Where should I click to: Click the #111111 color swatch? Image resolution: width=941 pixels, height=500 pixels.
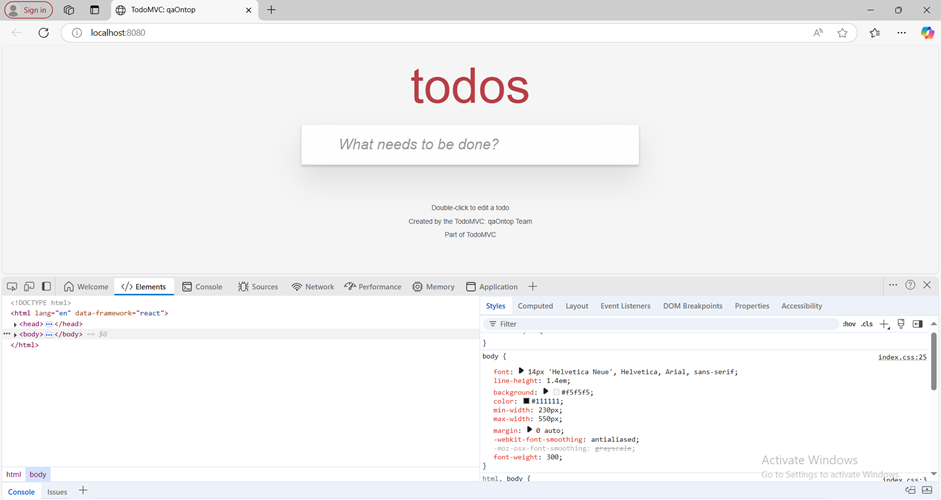(x=526, y=402)
